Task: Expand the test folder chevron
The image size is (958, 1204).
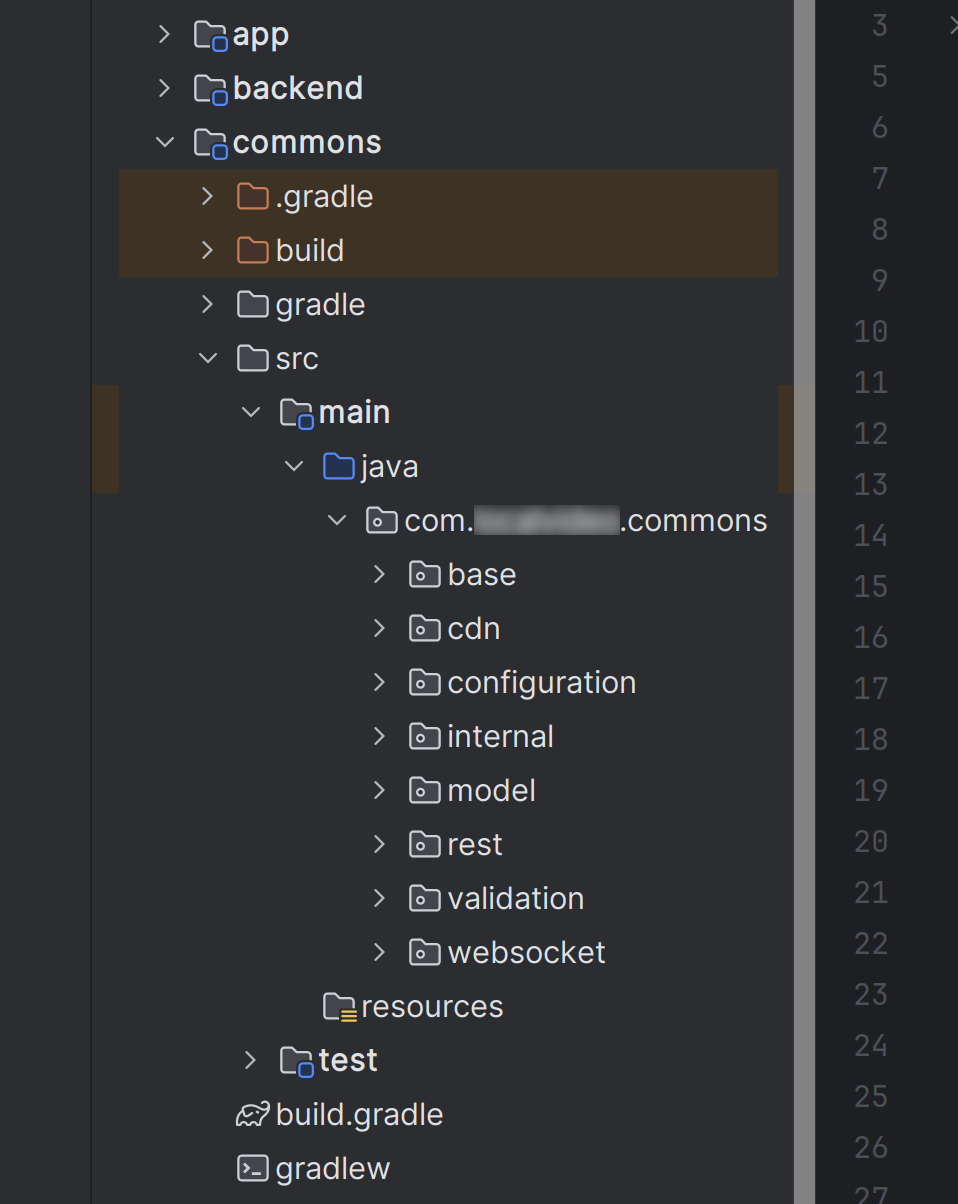Action: [x=251, y=1061]
